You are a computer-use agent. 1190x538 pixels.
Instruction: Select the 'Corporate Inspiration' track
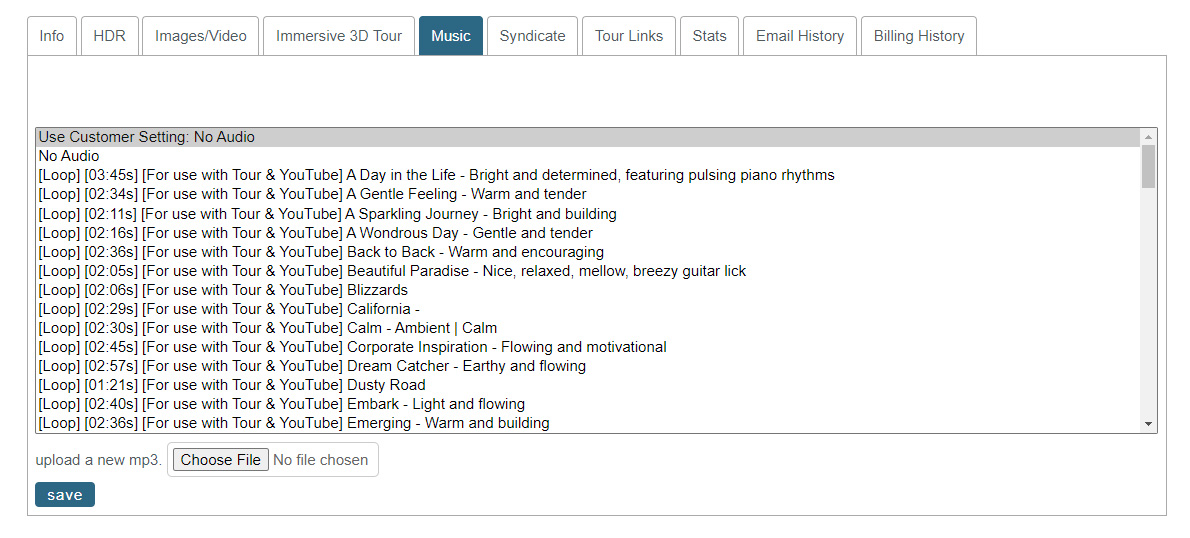588,347
